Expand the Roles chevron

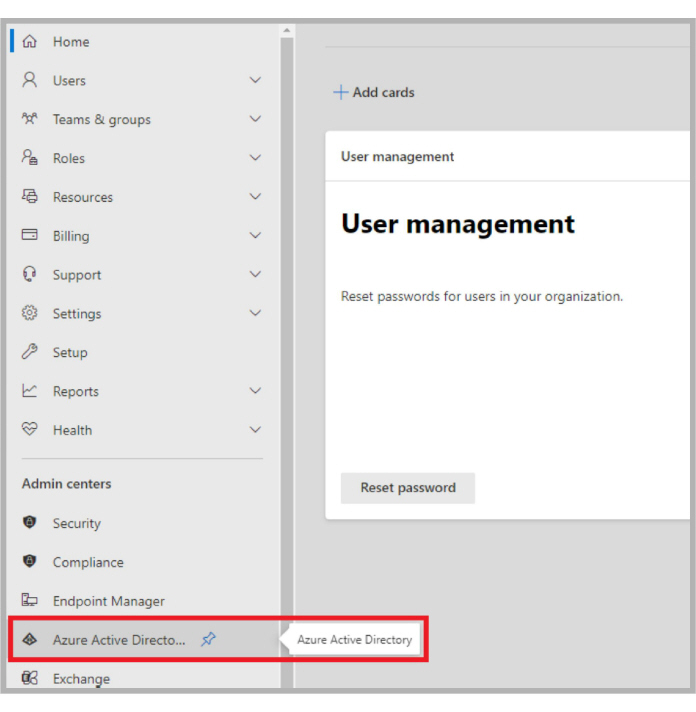coord(256,158)
